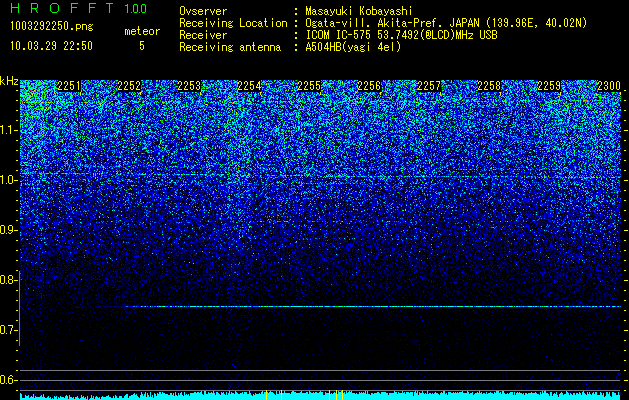
Task: Click the 1.1 kHz frequency label
Action: tap(8, 130)
